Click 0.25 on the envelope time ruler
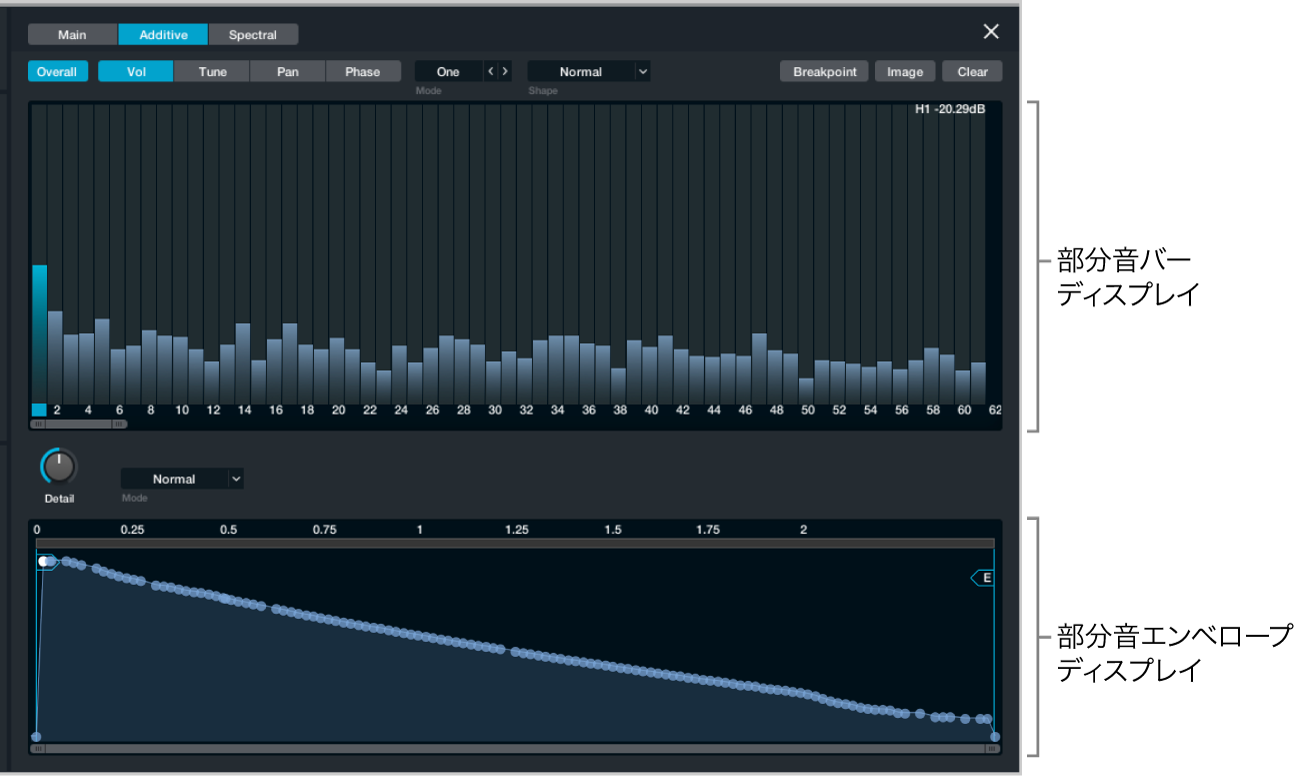Viewport: 1298px width, 777px height. [x=132, y=530]
